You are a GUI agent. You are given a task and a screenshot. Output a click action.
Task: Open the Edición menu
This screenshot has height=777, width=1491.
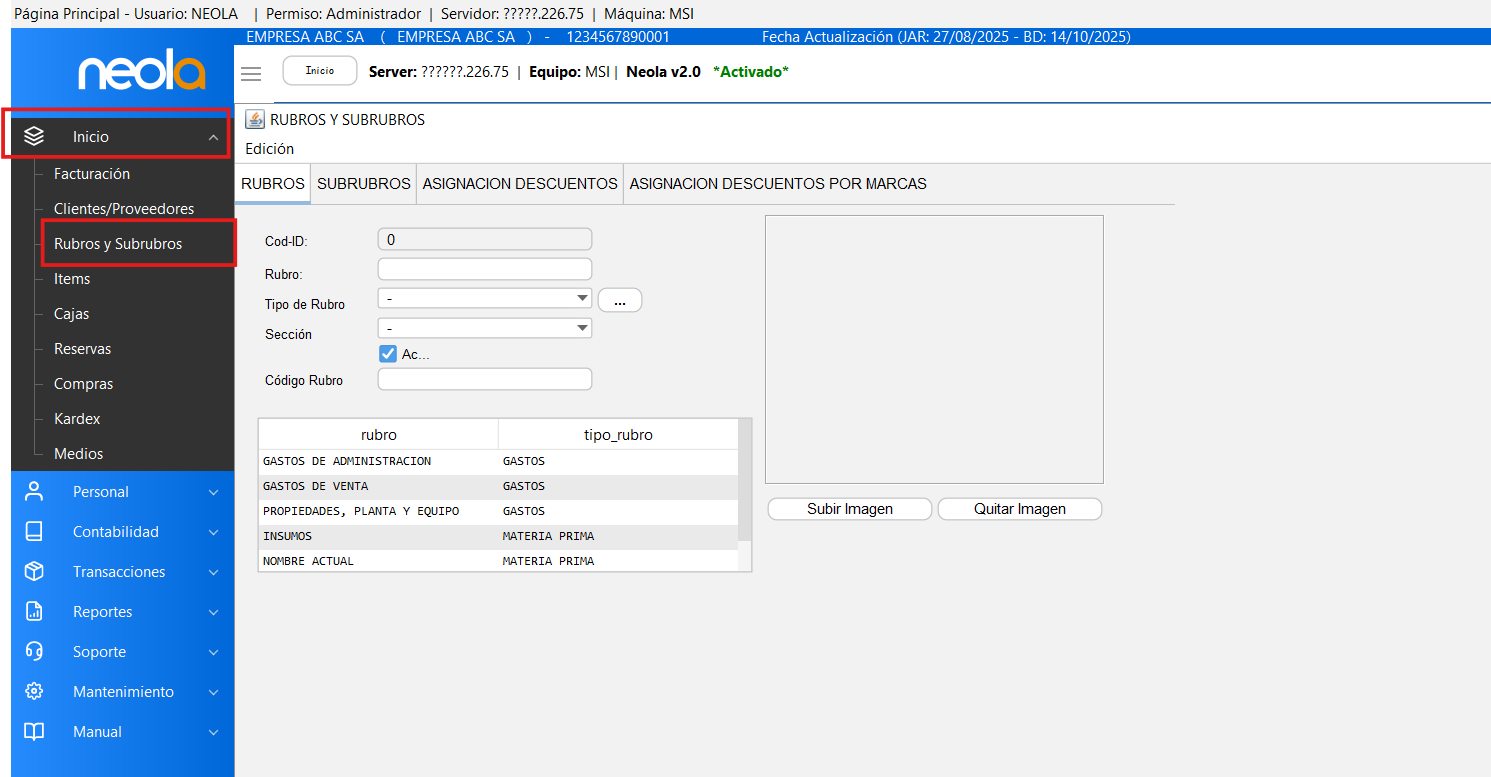coord(269,148)
